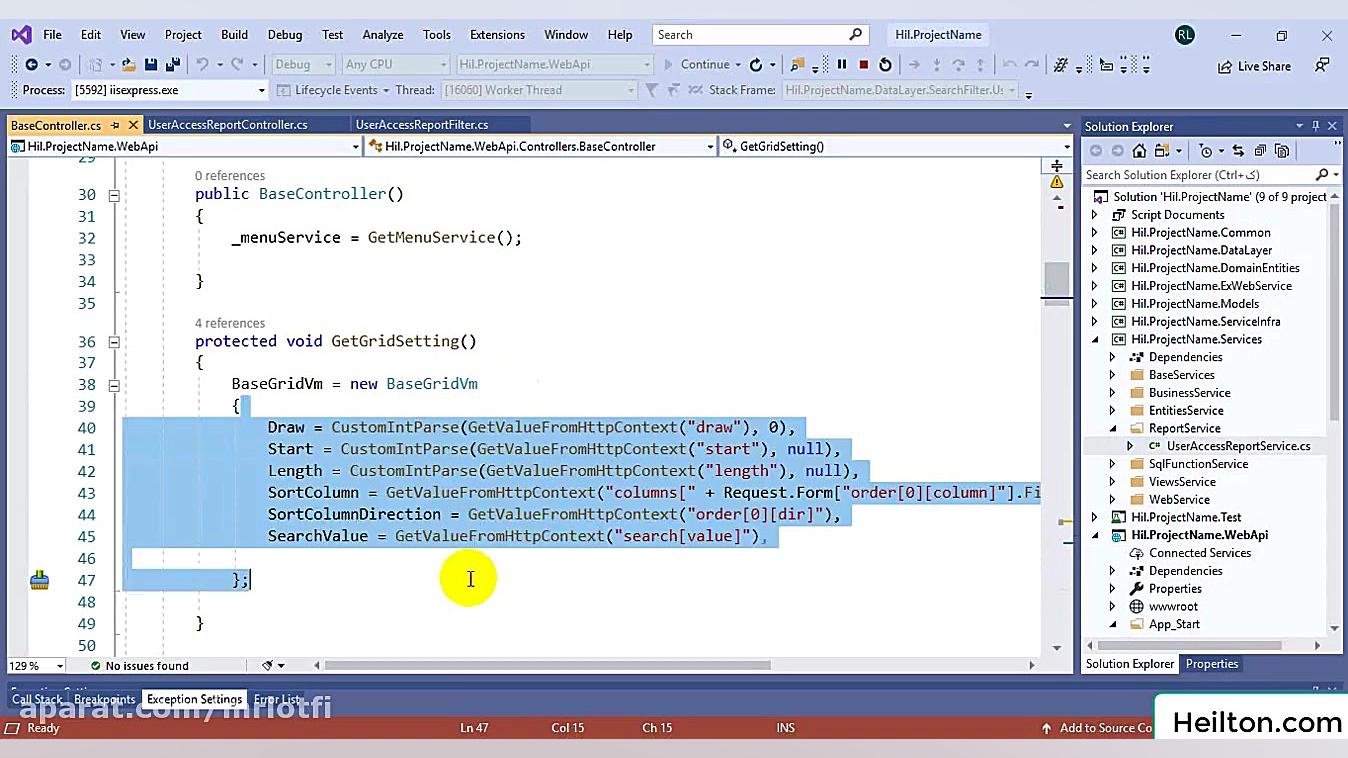Switch to the Properties panel tab
The image size is (1348, 758).
[x=1212, y=664]
